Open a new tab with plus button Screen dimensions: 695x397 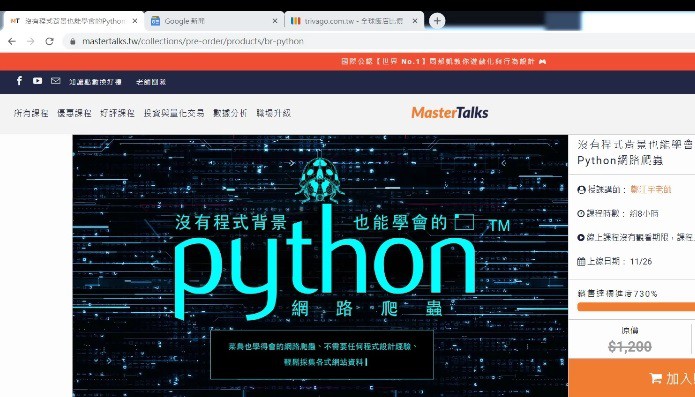(437, 21)
